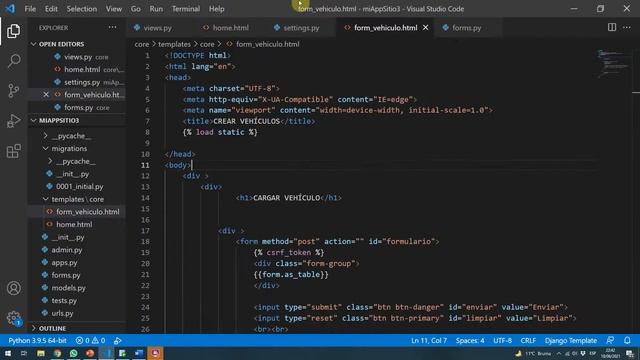Click templates in the breadcrumb path
The image size is (640, 360).
click(x=174, y=44)
